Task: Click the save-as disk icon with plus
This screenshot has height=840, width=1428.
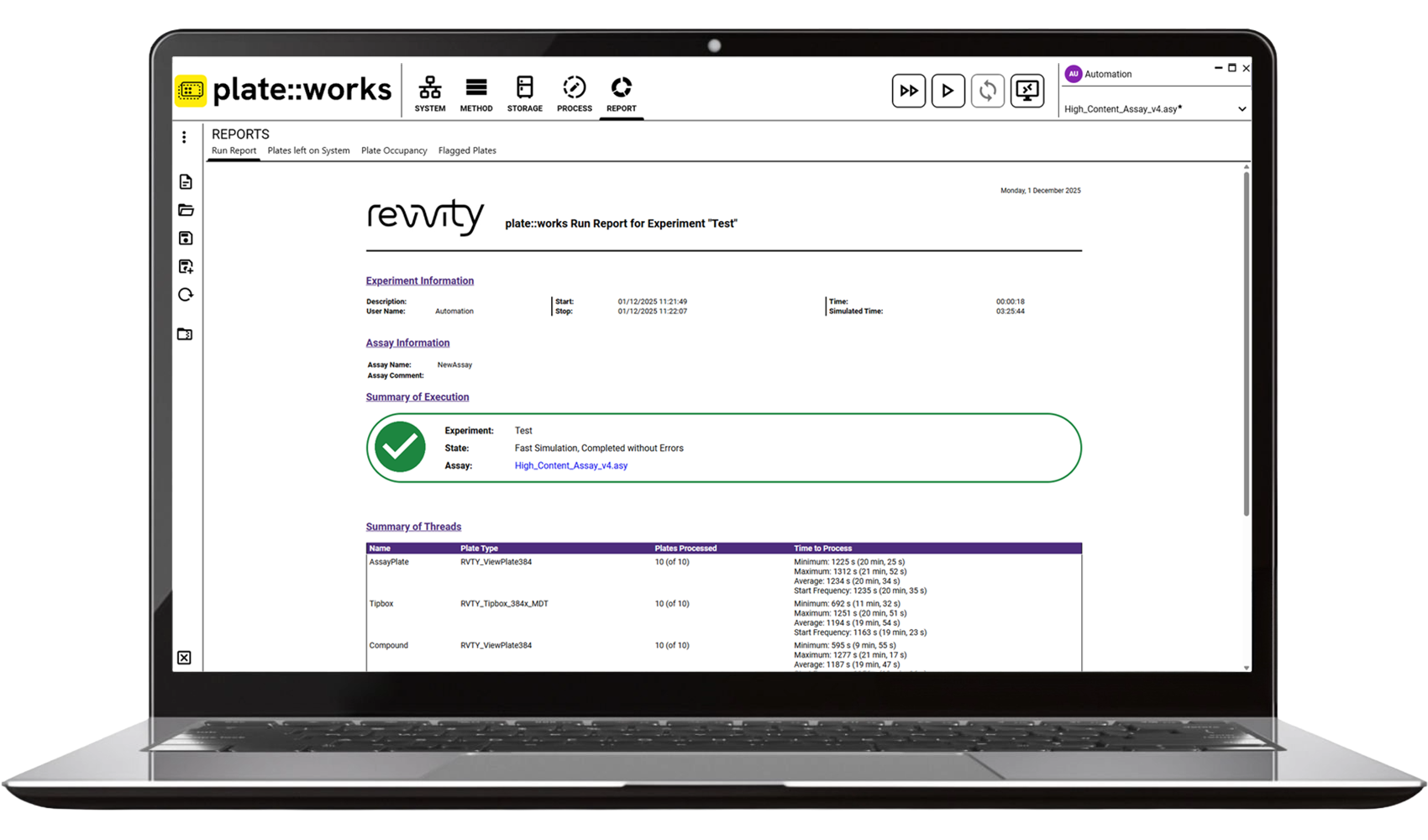Action: [x=186, y=267]
